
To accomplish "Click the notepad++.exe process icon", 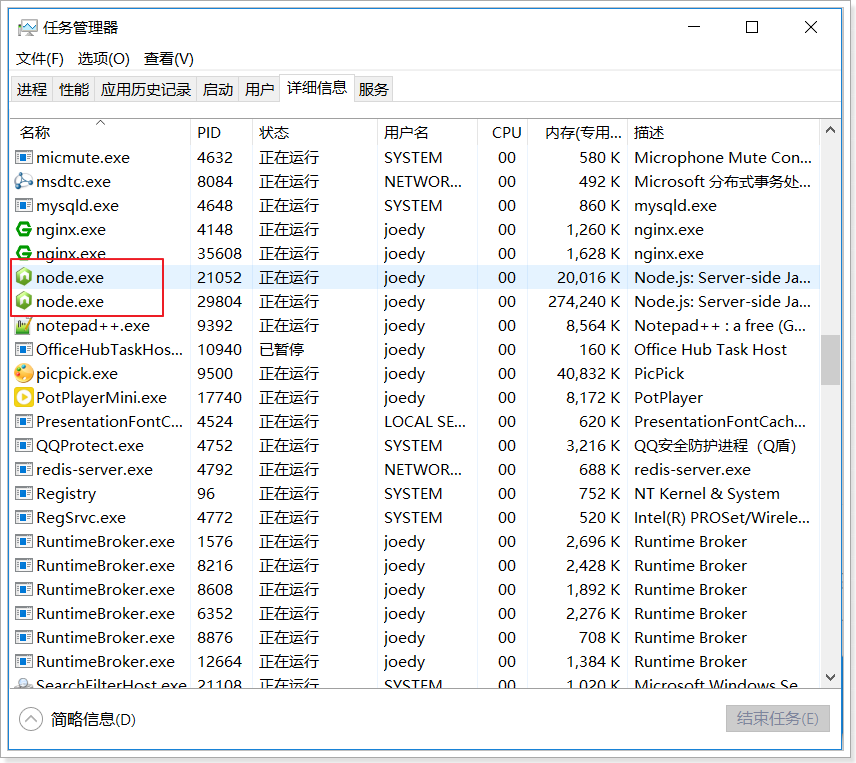I will click(23, 326).
